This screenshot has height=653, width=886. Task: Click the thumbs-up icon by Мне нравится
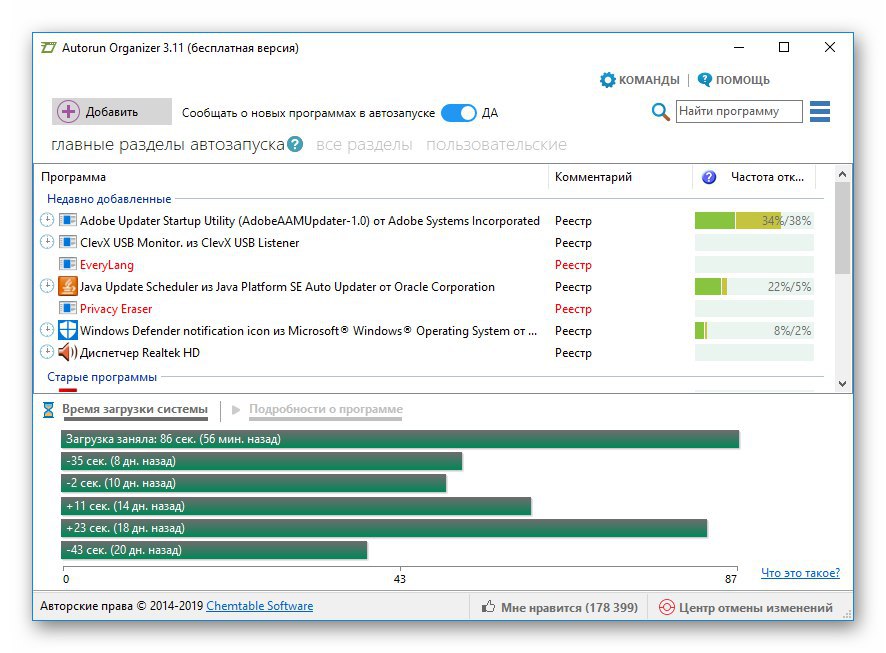[x=488, y=607]
